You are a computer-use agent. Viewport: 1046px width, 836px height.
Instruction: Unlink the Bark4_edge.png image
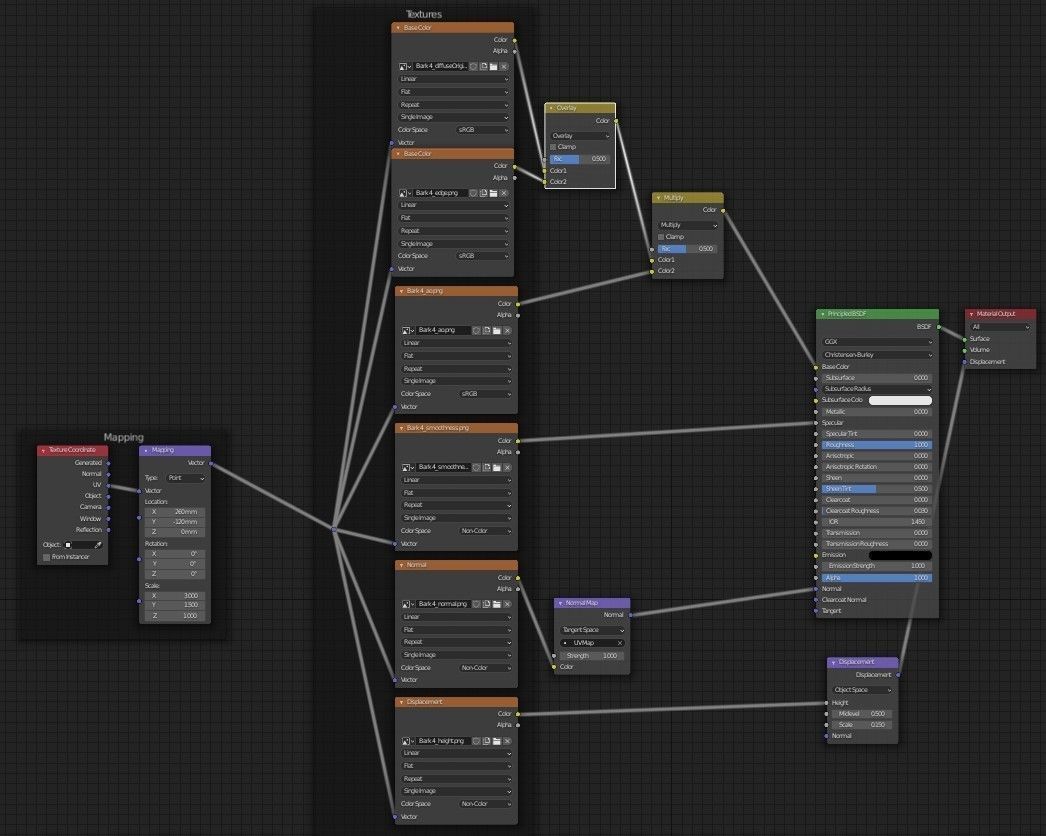tap(504, 193)
